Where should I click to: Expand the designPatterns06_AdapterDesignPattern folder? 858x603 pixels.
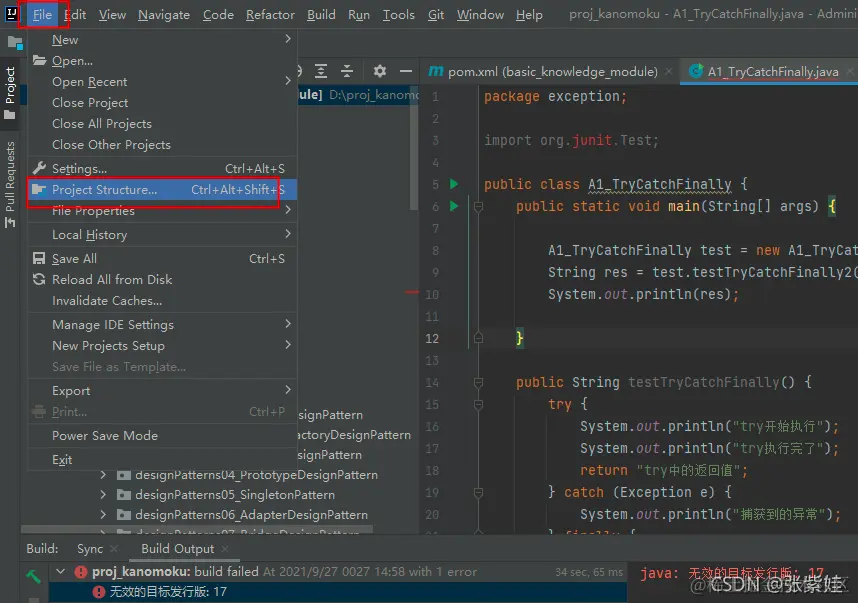point(103,515)
